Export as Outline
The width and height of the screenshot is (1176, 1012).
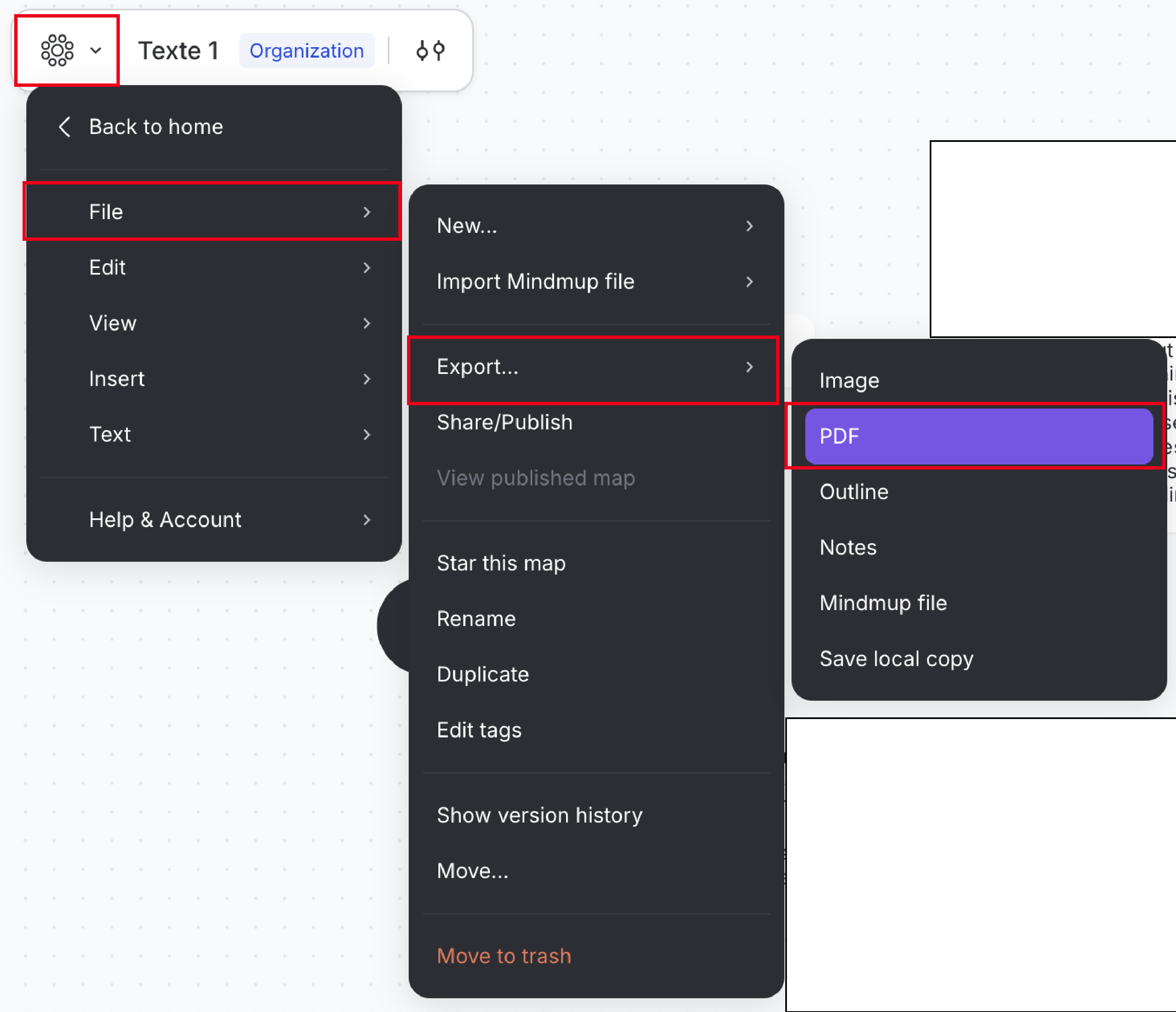click(854, 491)
